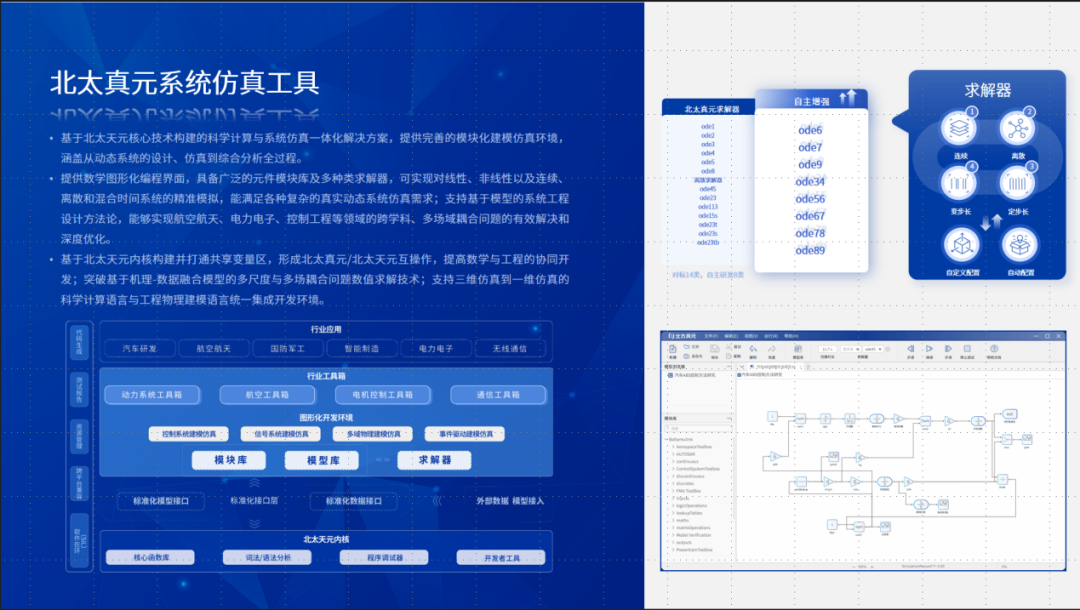The width and height of the screenshot is (1080, 610).
Task: Click the 模块库 button in the architecture diagram
Action: pos(229,460)
